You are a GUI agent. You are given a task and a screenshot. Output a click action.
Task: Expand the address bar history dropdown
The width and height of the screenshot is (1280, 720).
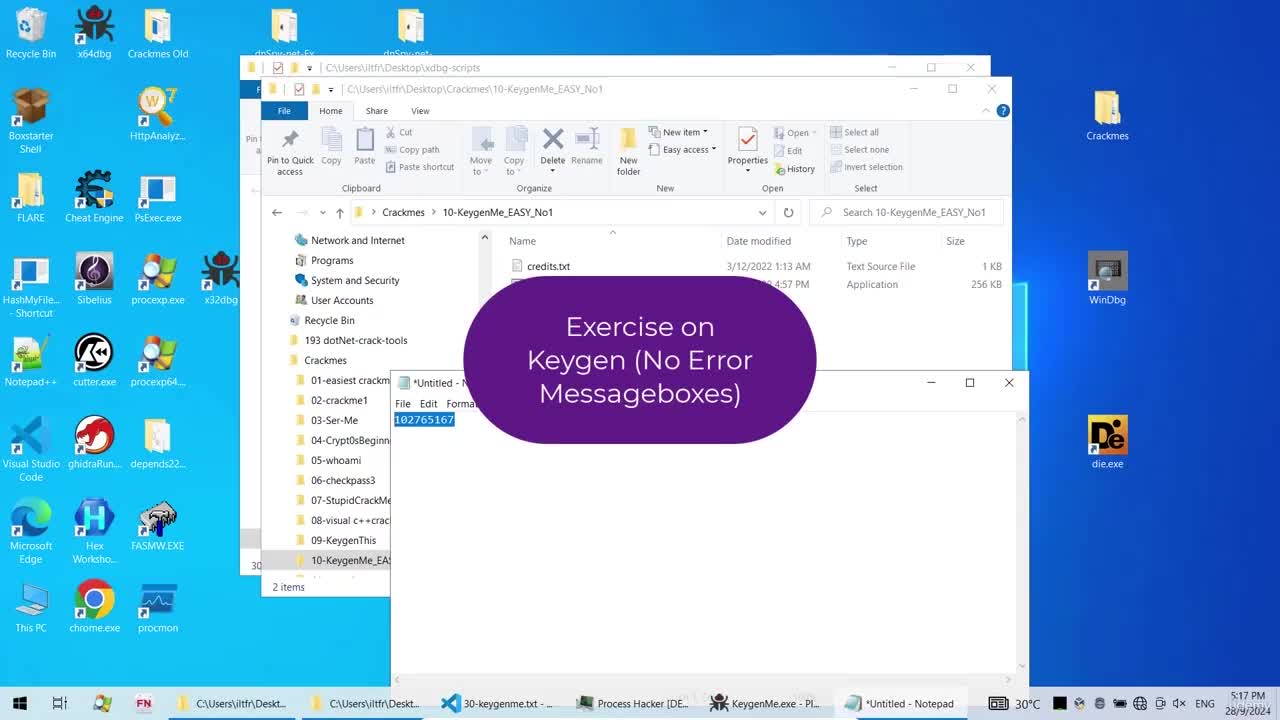pos(762,212)
